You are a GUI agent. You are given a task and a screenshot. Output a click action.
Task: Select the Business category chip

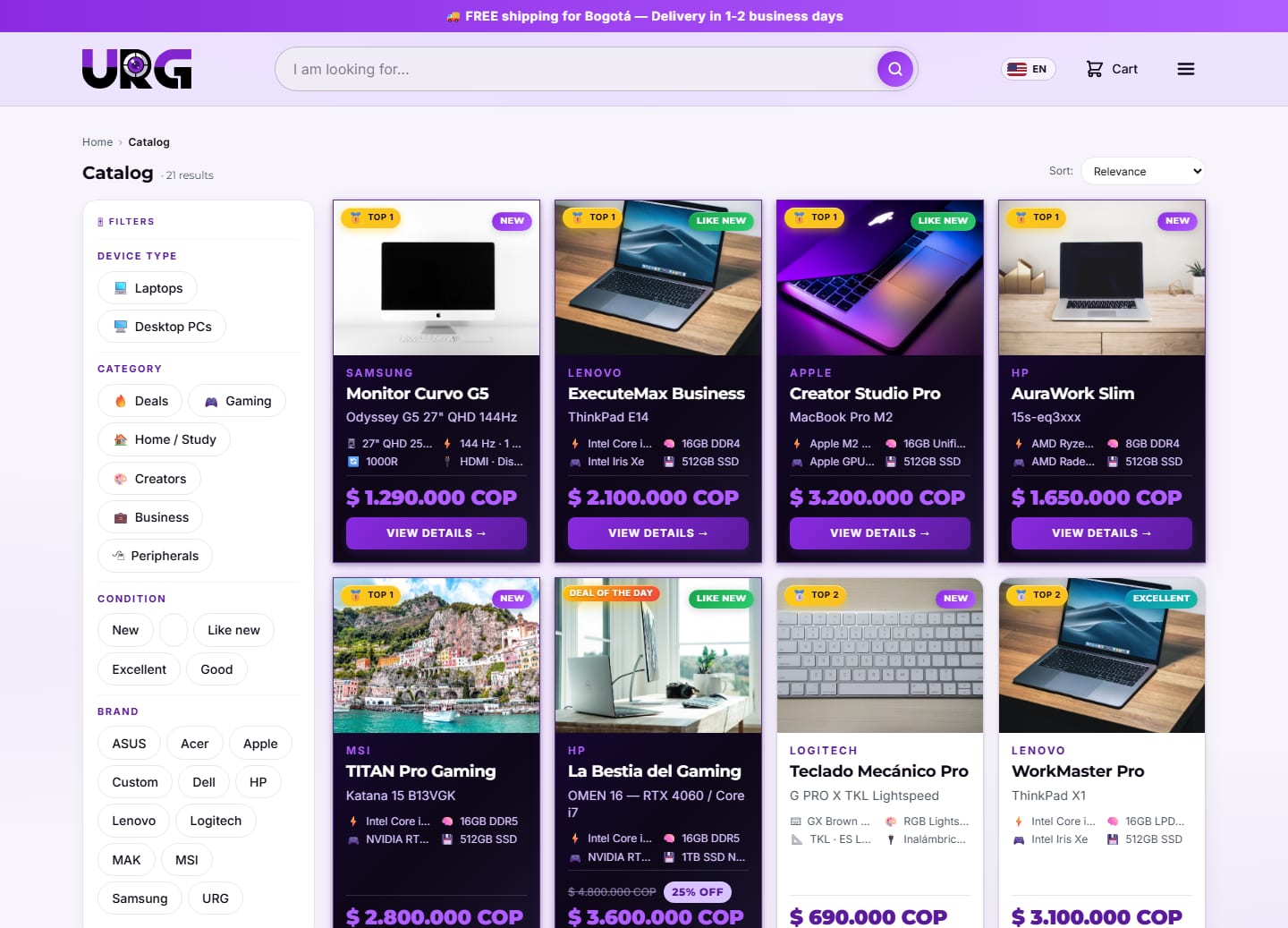click(x=150, y=517)
